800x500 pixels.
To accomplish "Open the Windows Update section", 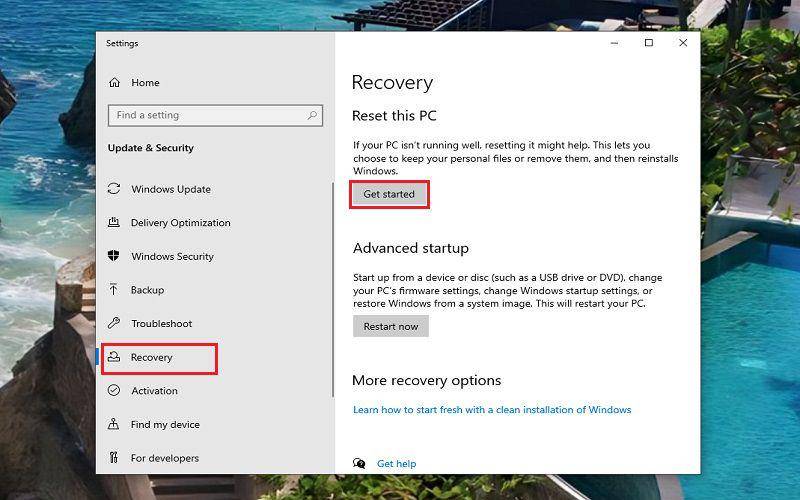I will (x=170, y=189).
